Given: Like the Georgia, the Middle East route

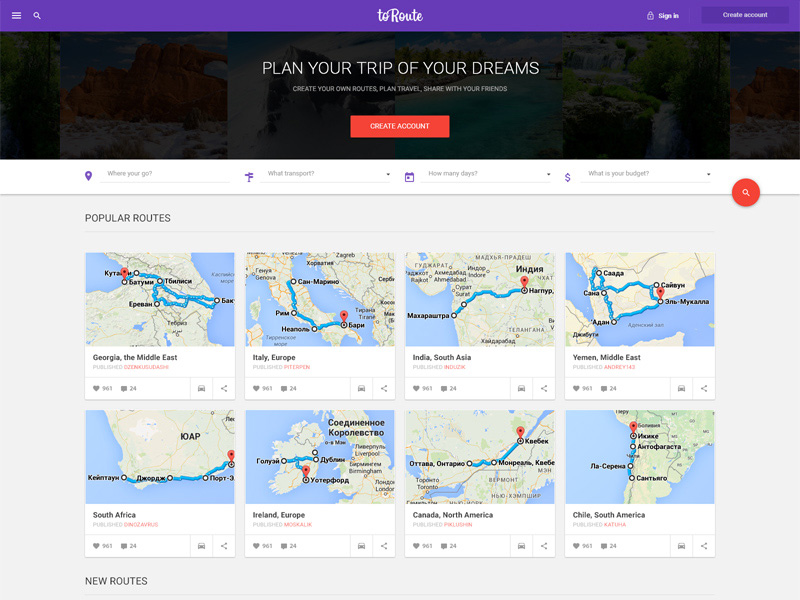Looking at the screenshot, I should (97, 388).
